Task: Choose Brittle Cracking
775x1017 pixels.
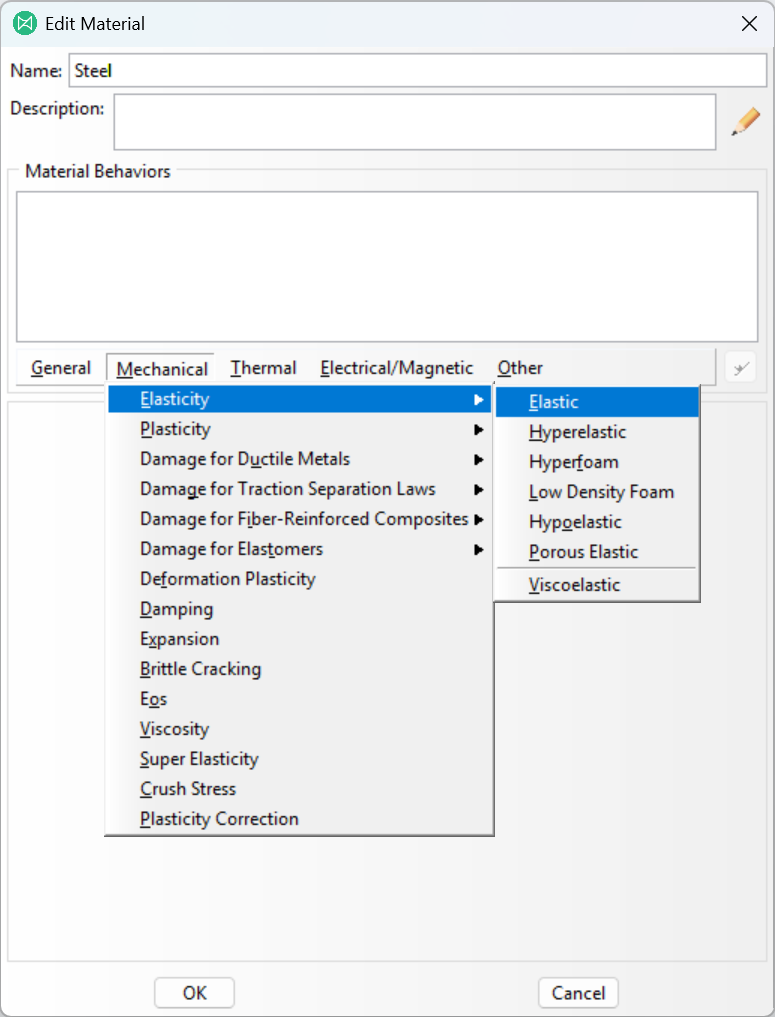Action: tap(300, 669)
